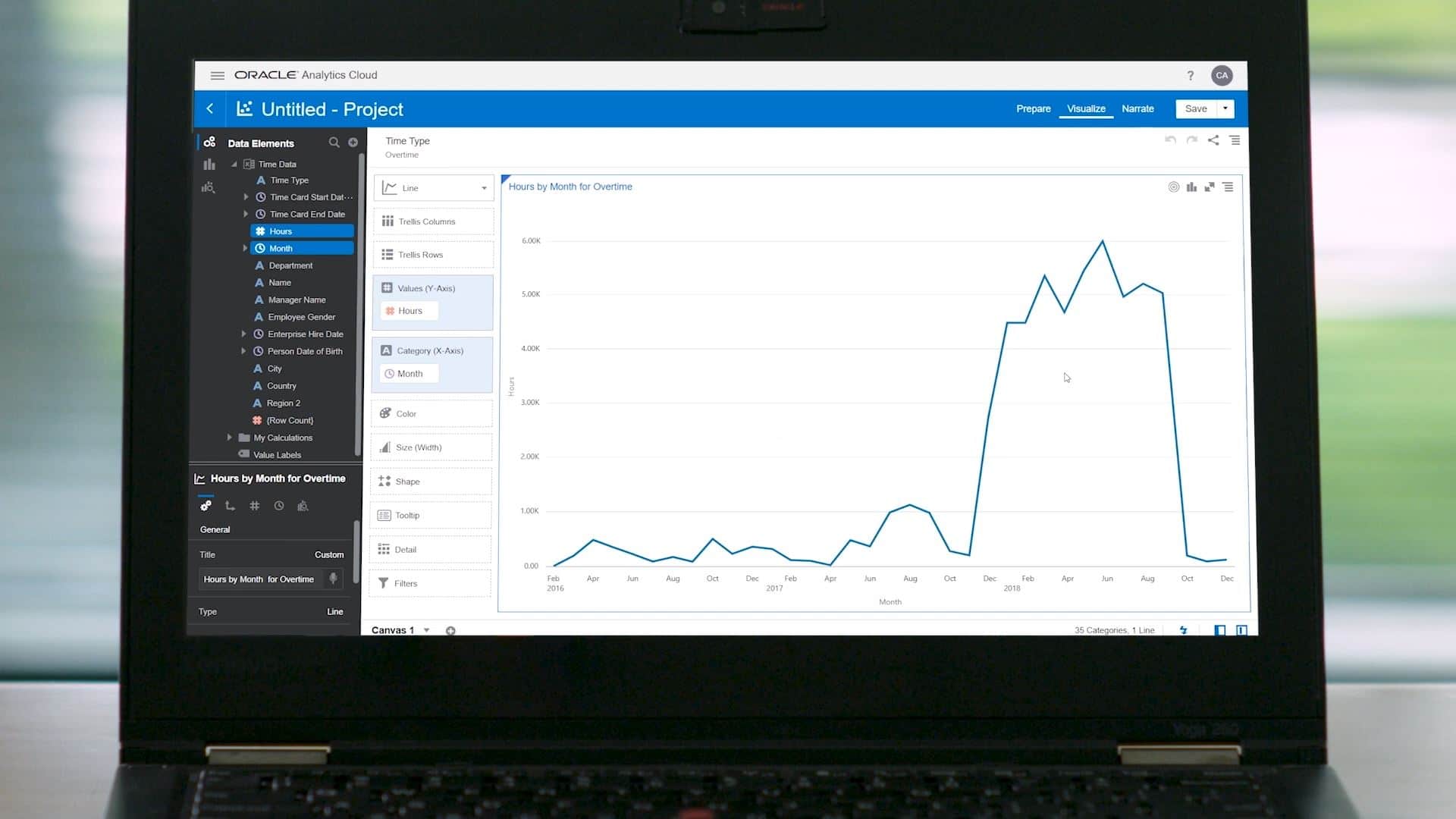Image resolution: width=1456 pixels, height=819 pixels.
Task: Toggle auto-apply data lightning icon
Action: (x=1183, y=630)
